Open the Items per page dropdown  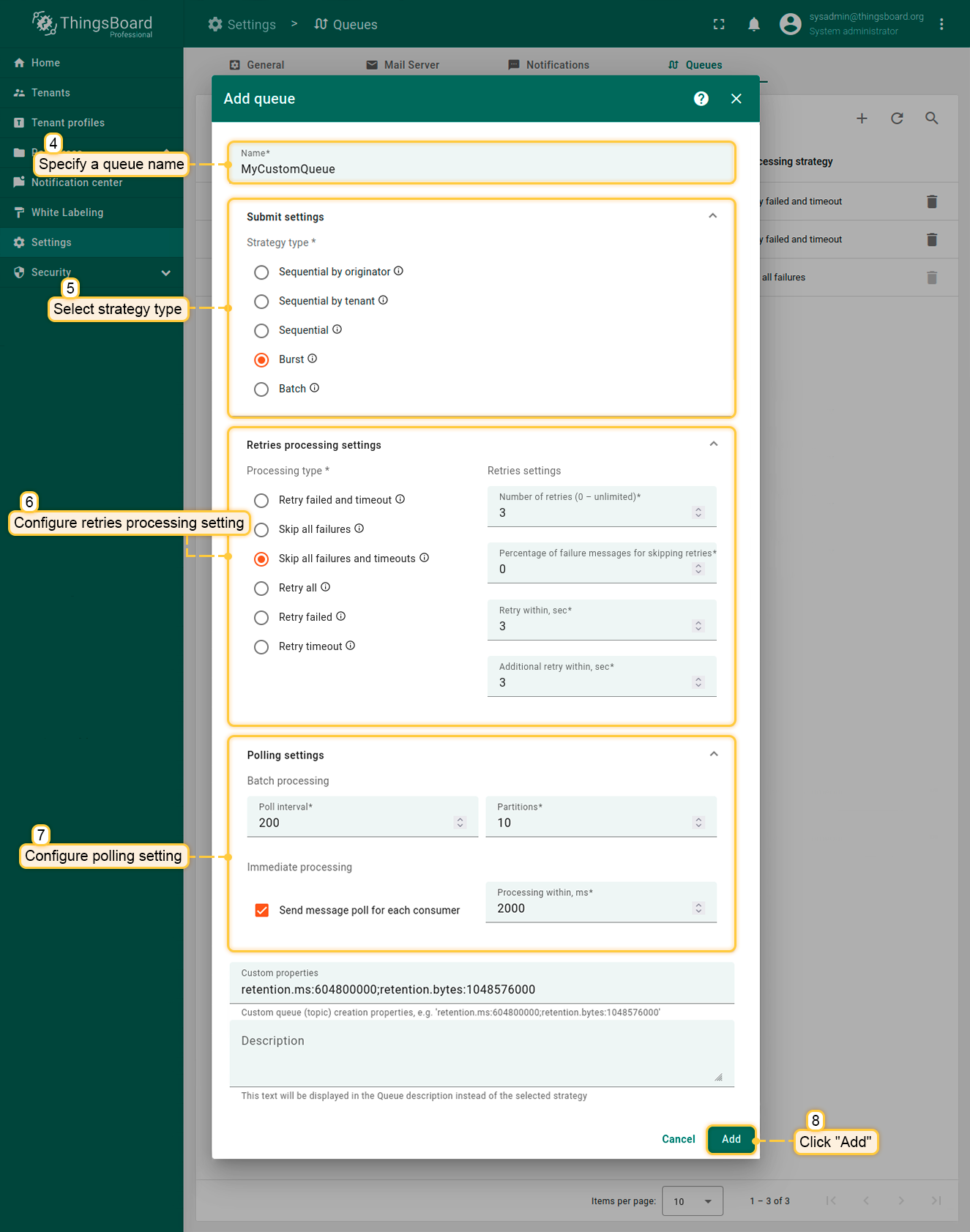(692, 1201)
